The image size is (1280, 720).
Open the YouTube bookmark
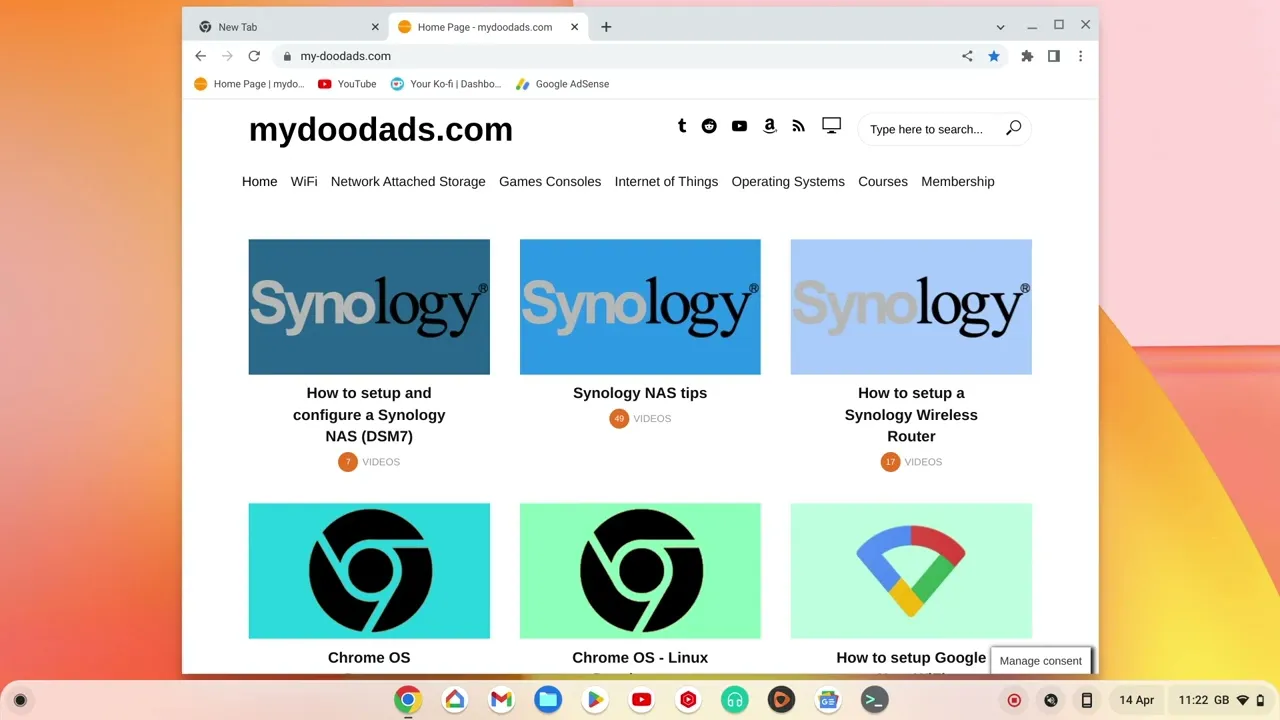pyautogui.click(x=347, y=84)
